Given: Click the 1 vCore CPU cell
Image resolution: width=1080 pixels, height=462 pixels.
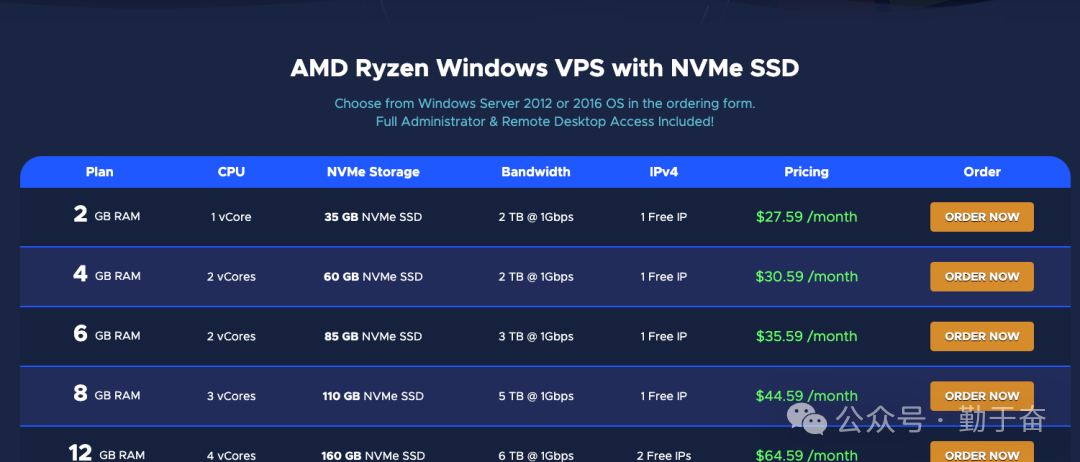Looking at the screenshot, I should pyautogui.click(x=231, y=217).
